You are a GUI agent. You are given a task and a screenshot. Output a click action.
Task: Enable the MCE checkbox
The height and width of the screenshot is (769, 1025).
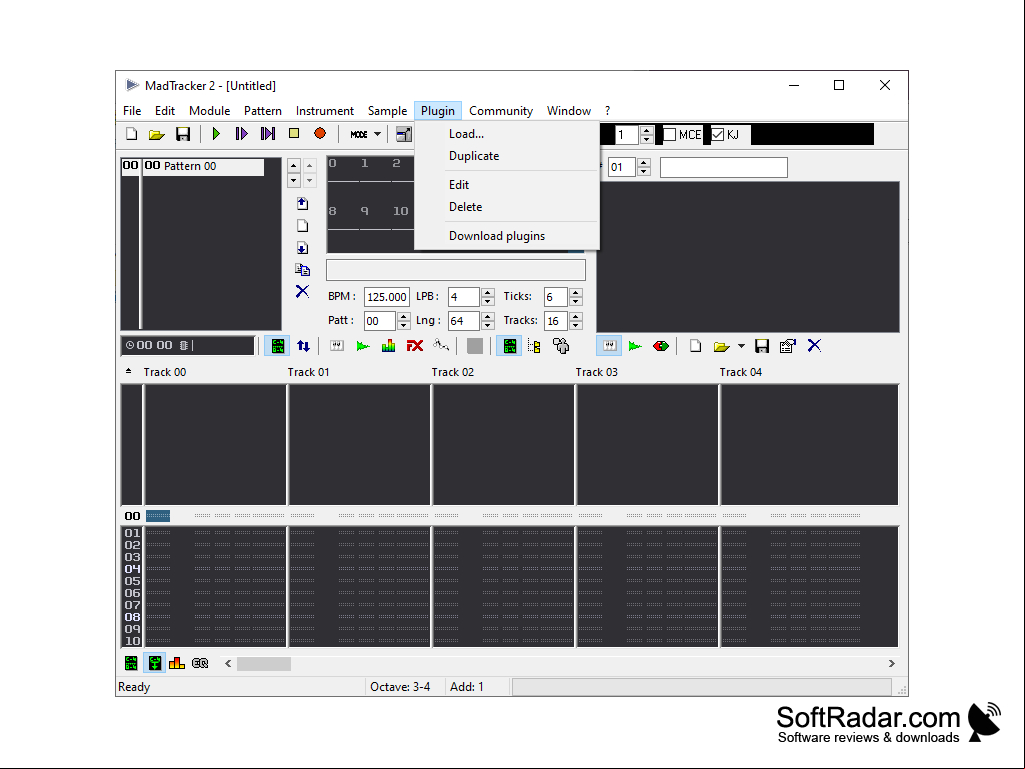tap(669, 135)
